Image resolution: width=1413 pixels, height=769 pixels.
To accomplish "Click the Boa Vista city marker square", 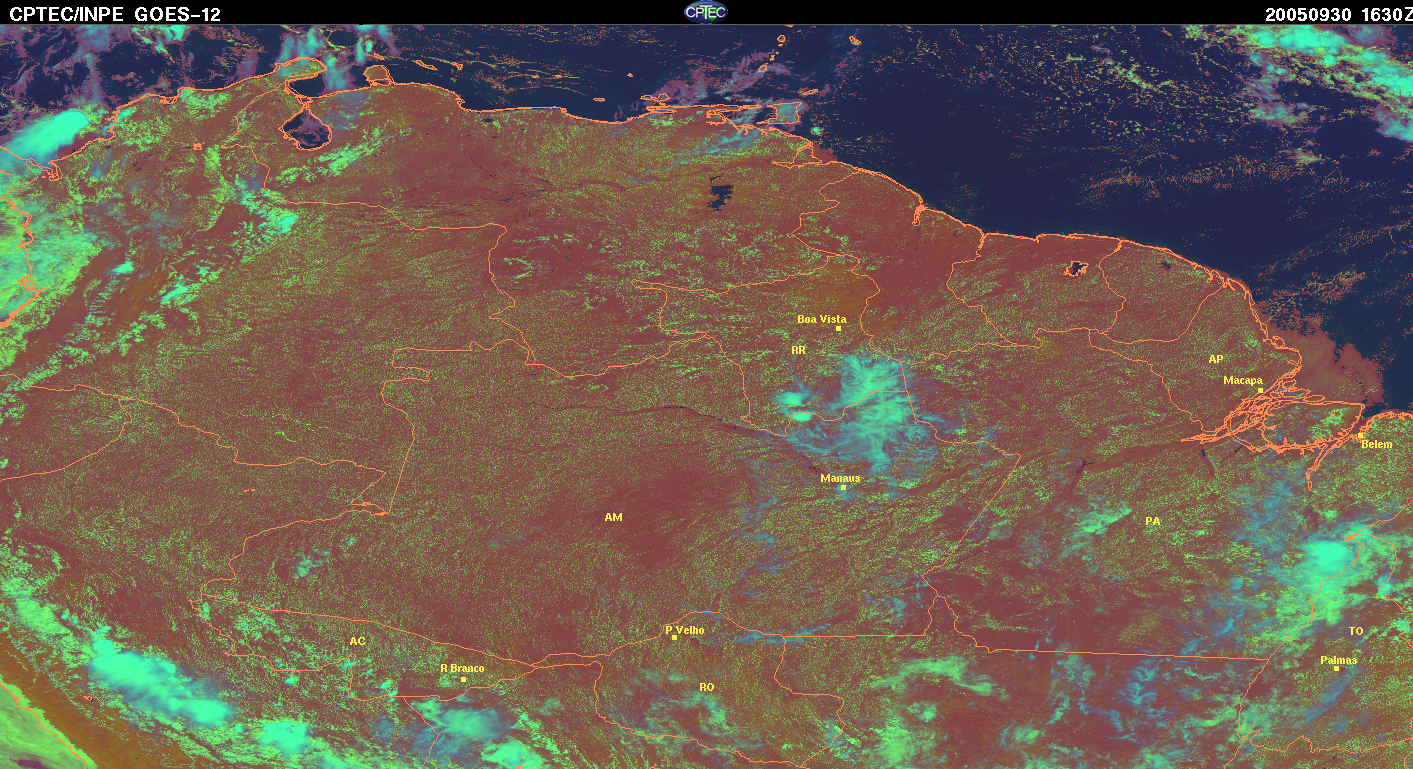I will (x=838, y=329).
